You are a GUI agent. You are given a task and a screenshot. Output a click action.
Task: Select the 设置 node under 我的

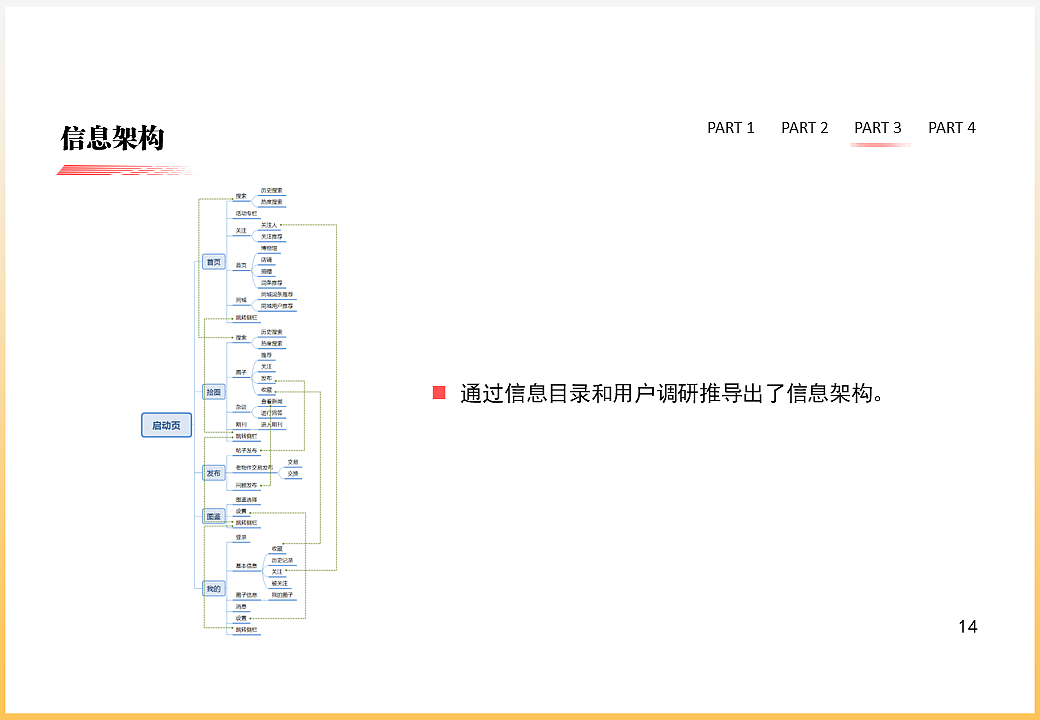click(x=240, y=616)
